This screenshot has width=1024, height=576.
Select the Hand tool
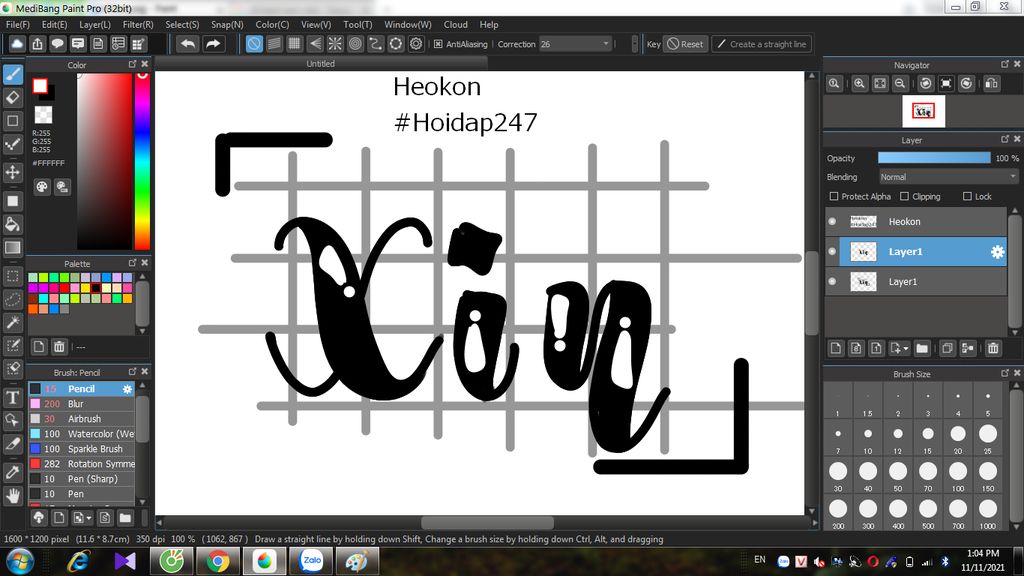[12, 495]
